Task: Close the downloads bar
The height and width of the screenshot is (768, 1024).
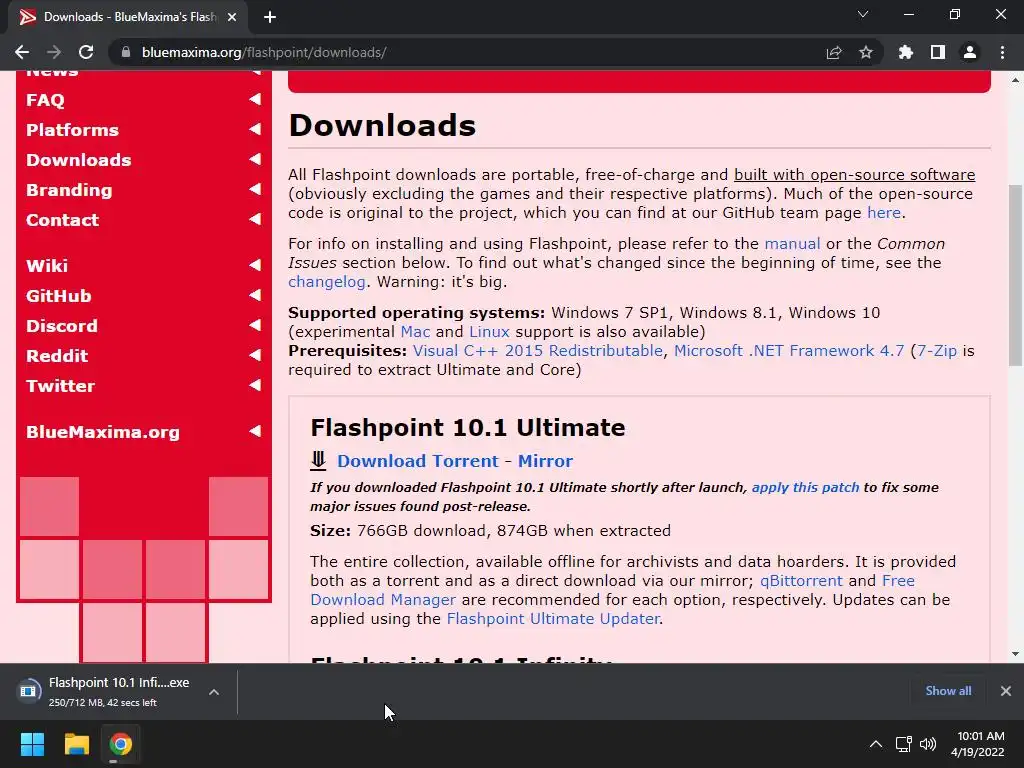Action: 1006,691
